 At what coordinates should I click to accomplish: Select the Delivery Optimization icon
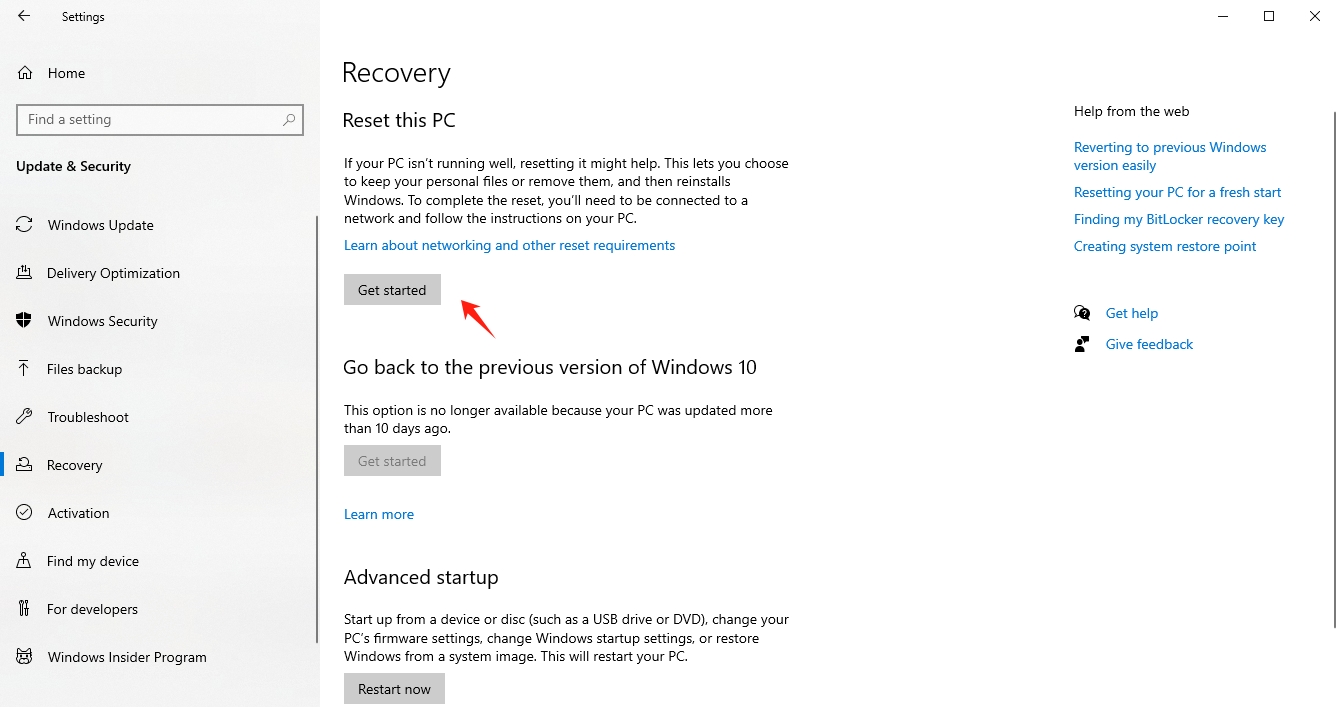click(25, 273)
